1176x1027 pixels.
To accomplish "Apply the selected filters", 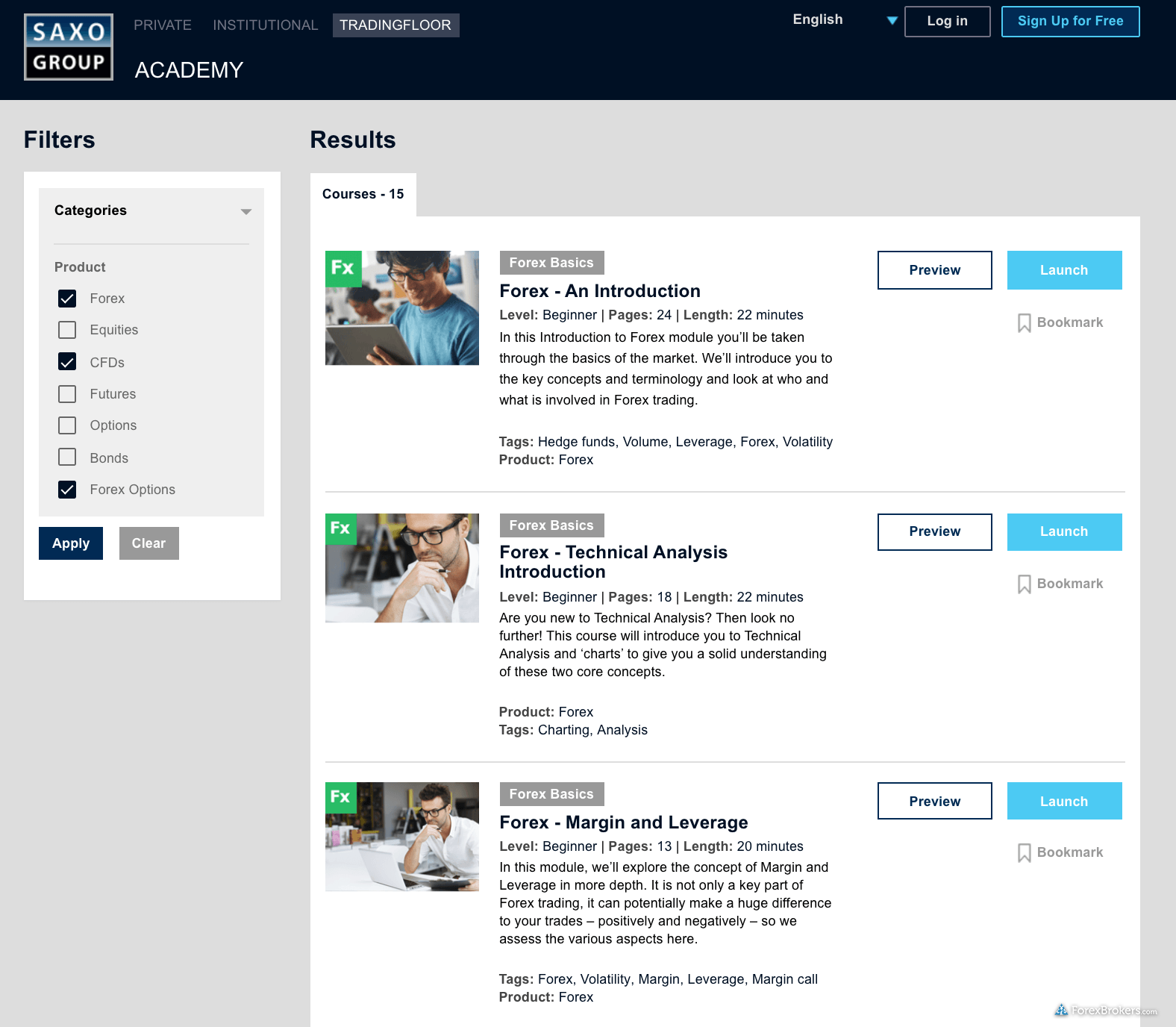I will [x=71, y=543].
